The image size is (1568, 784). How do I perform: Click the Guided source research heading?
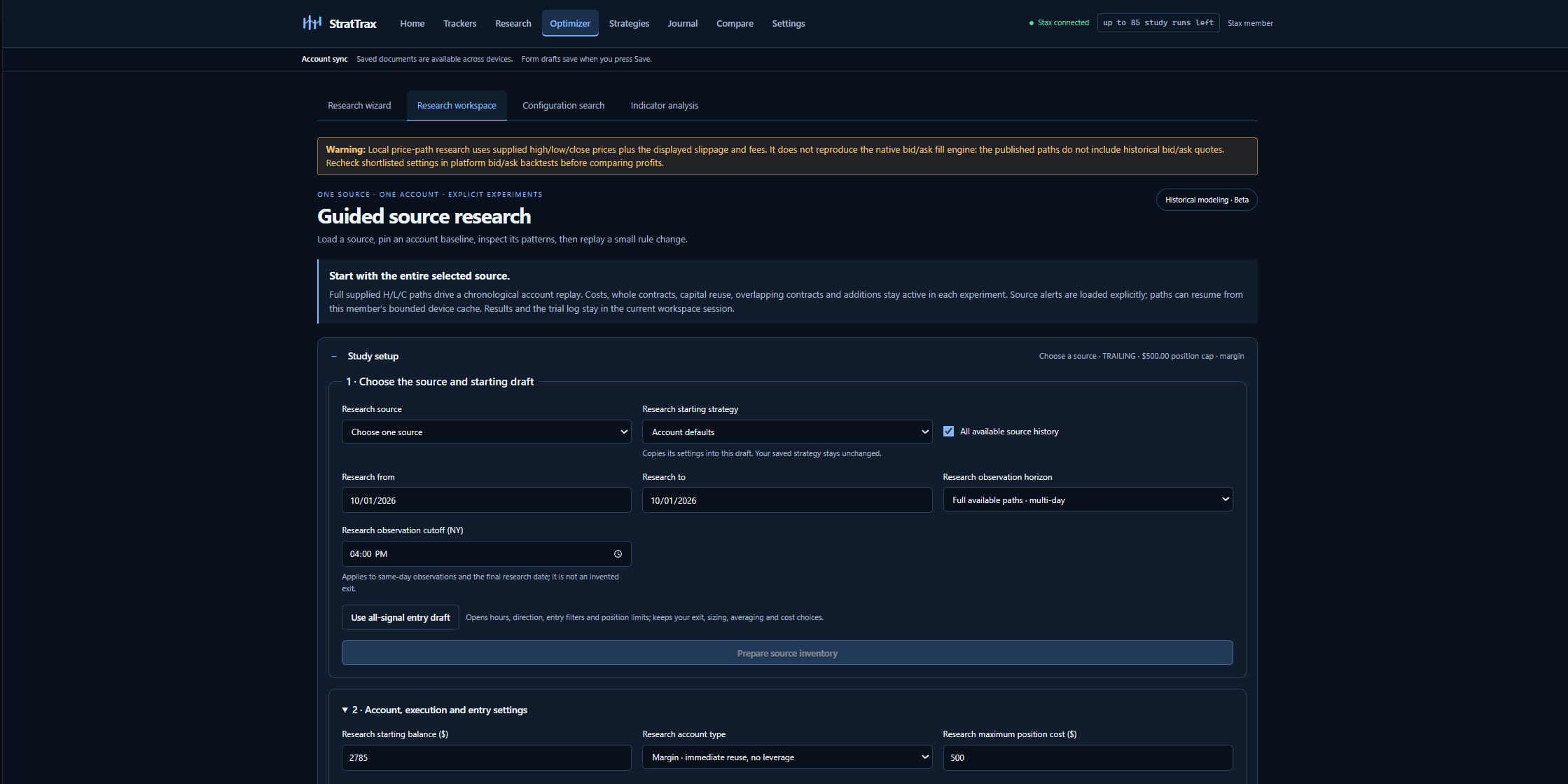424,216
